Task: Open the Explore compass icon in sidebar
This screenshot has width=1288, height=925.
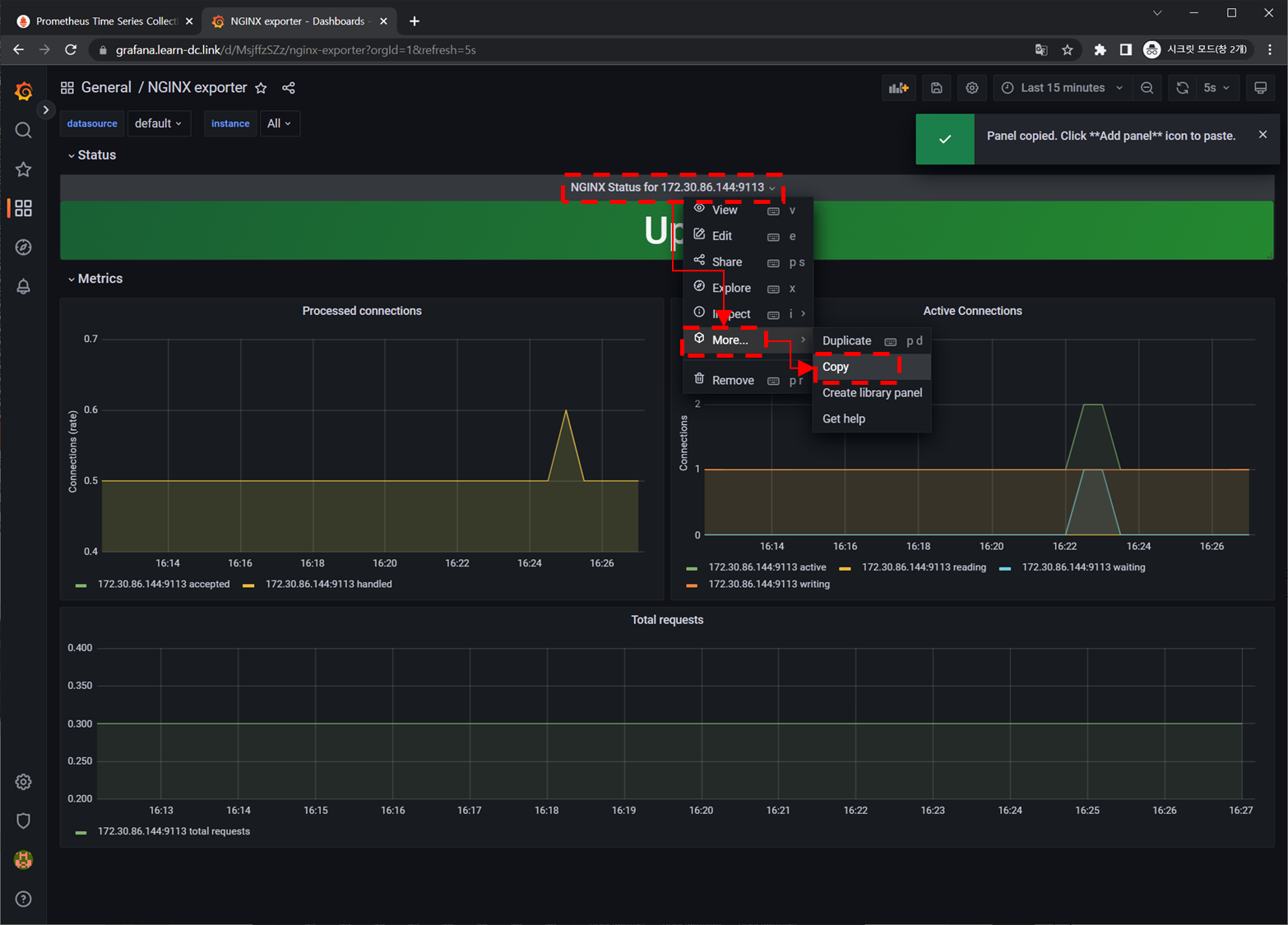Action: [23, 247]
